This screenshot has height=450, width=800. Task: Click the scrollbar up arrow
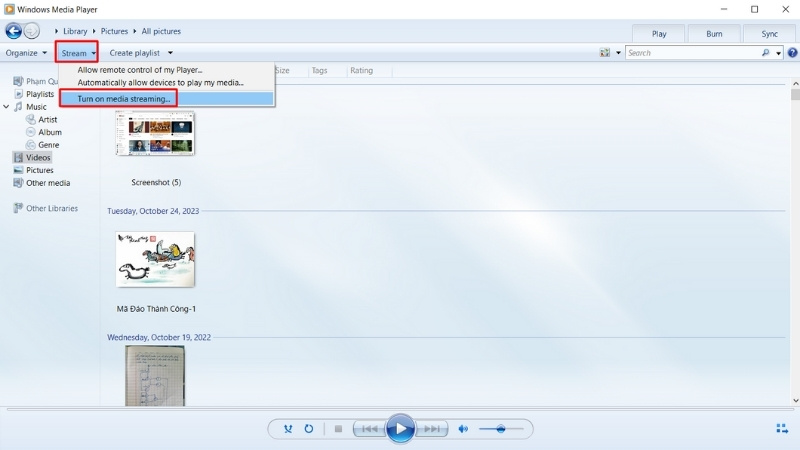pyautogui.click(x=795, y=83)
